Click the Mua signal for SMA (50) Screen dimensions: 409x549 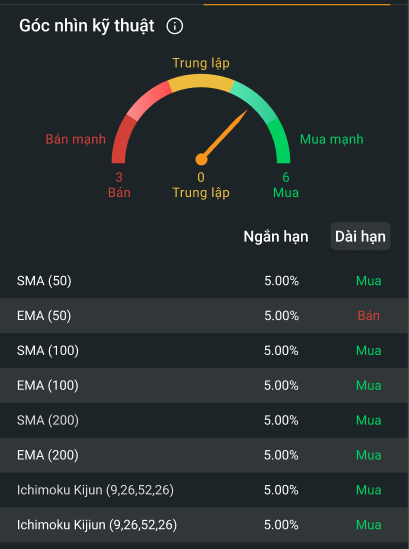(x=368, y=281)
